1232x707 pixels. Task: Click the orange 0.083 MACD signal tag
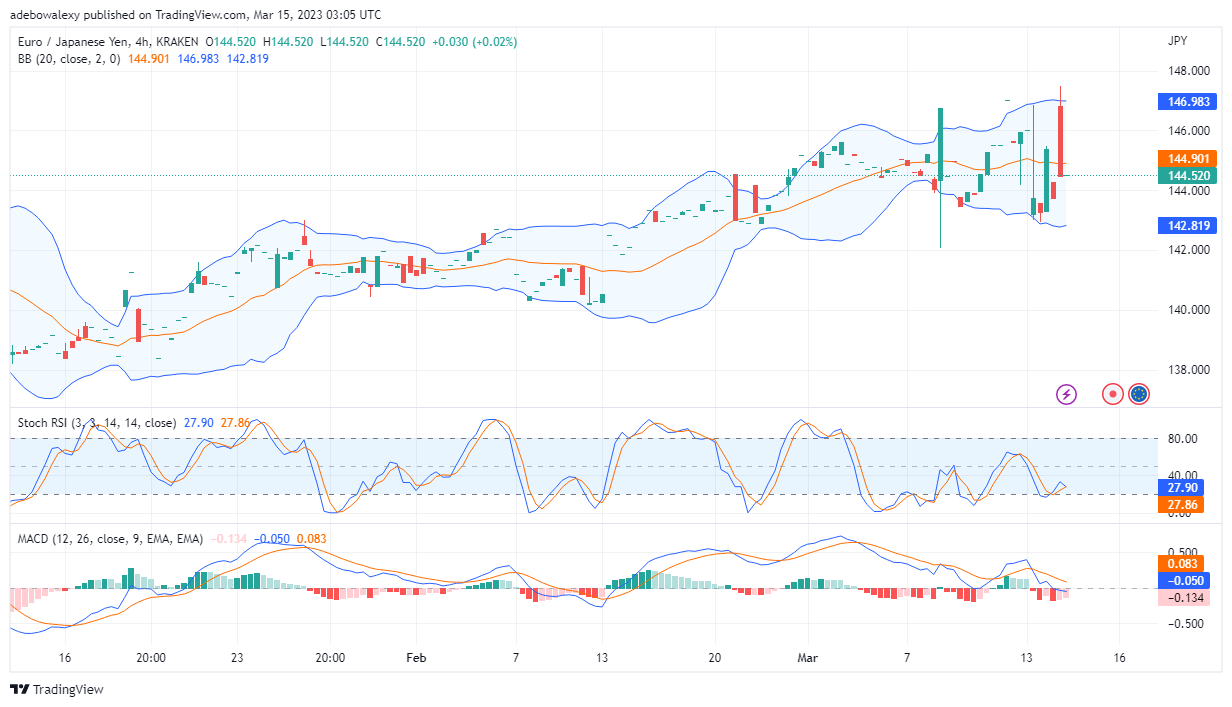(1181, 563)
